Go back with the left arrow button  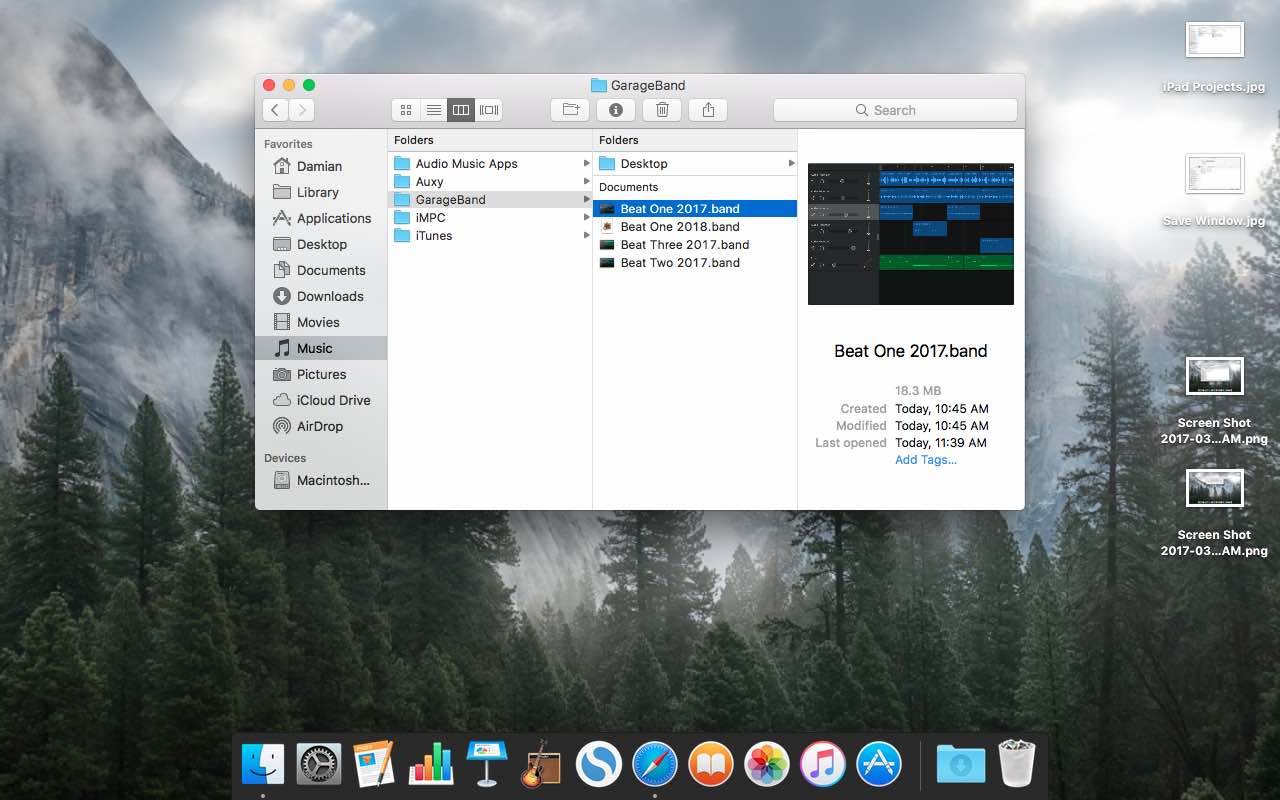pyautogui.click(x=276, y=110)
